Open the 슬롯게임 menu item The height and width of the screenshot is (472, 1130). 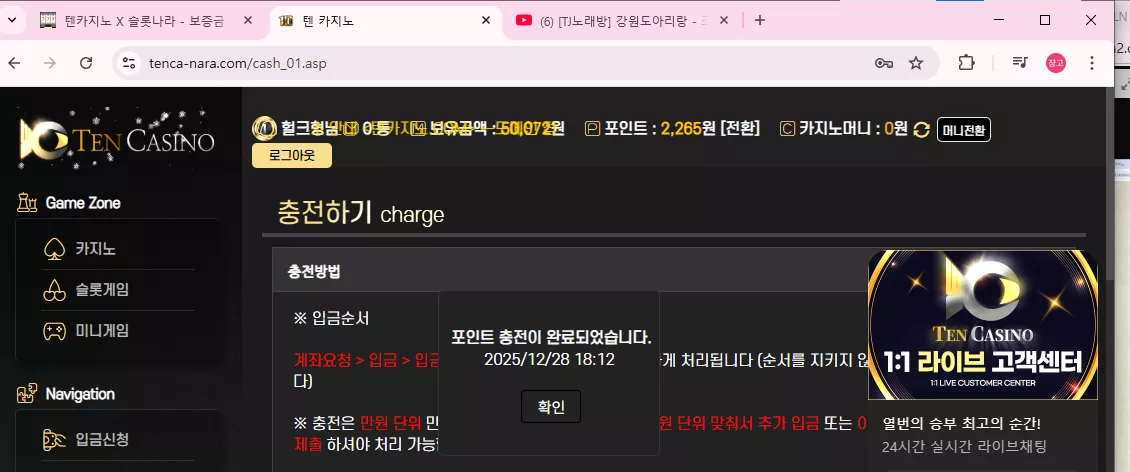[x=102, y=290]
